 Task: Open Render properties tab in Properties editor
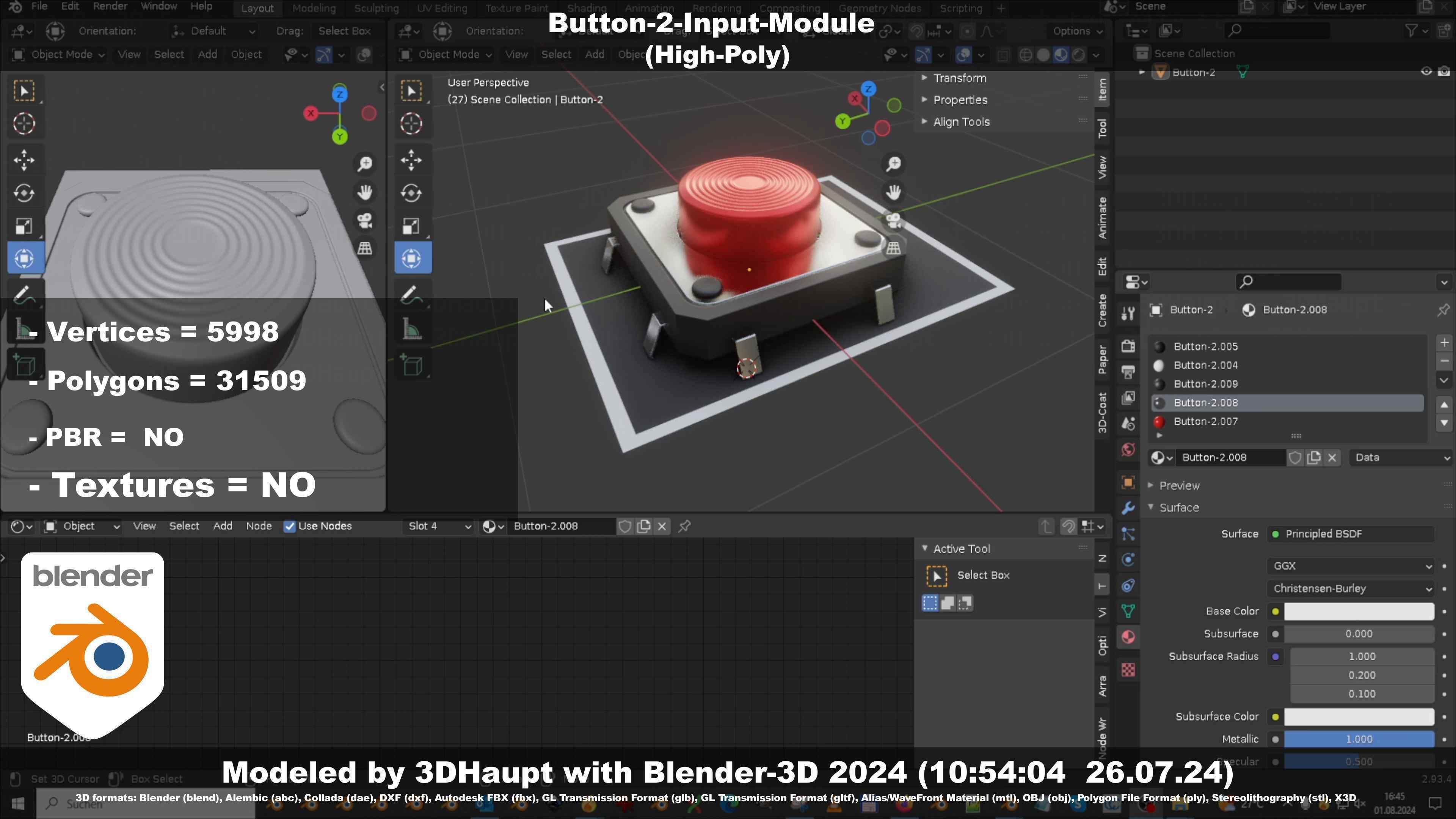(x=1128, y=346)
